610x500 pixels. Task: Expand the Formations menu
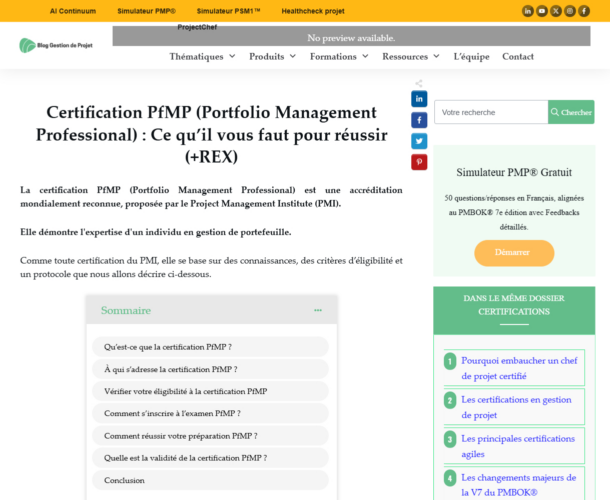tap(339, 57)
